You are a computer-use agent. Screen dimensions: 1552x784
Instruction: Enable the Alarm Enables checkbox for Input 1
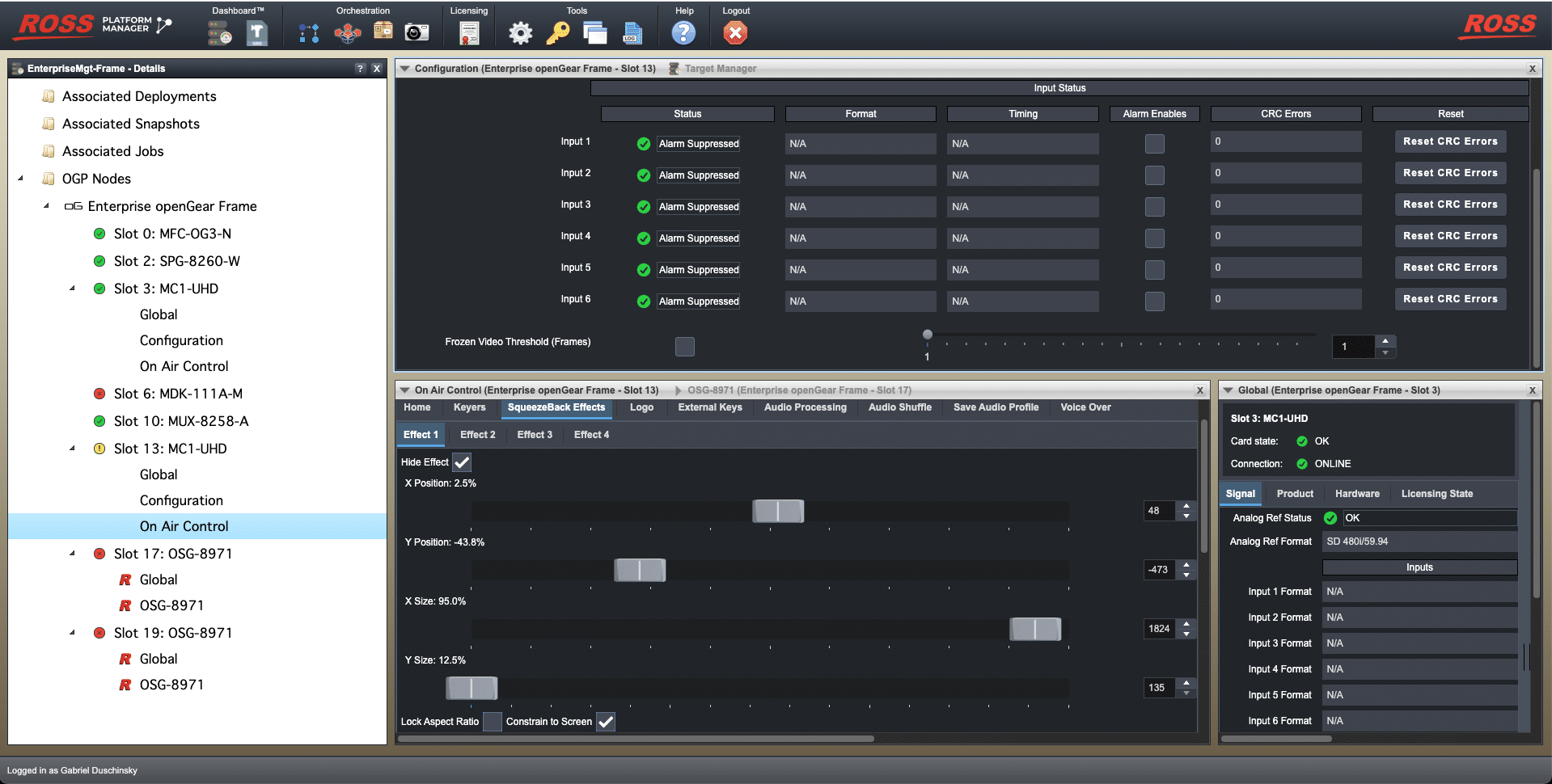pyautogui.click(x=1155, y=144)
